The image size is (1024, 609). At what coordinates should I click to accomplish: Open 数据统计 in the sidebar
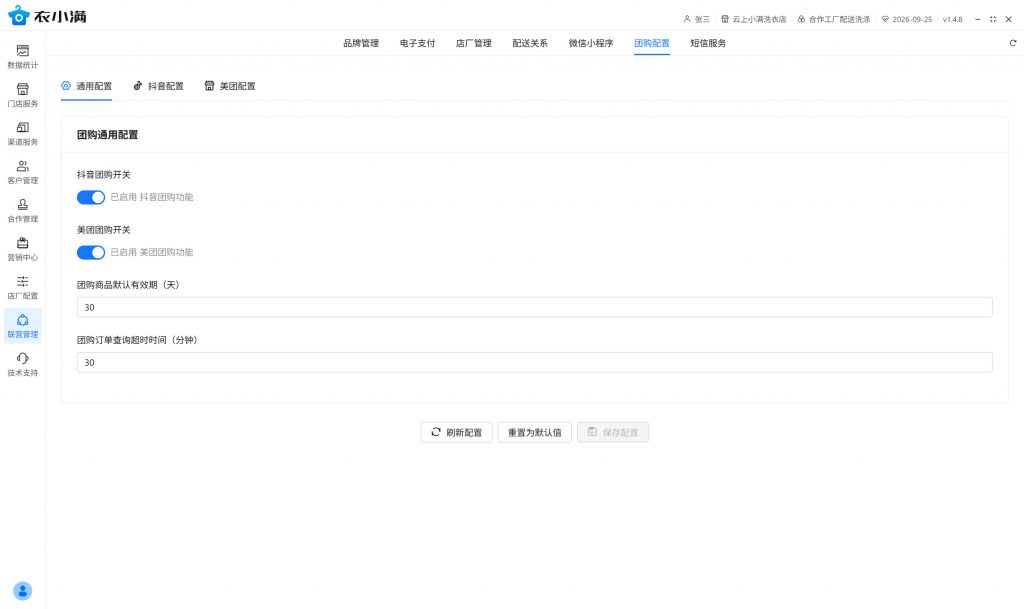click(22, 56)
